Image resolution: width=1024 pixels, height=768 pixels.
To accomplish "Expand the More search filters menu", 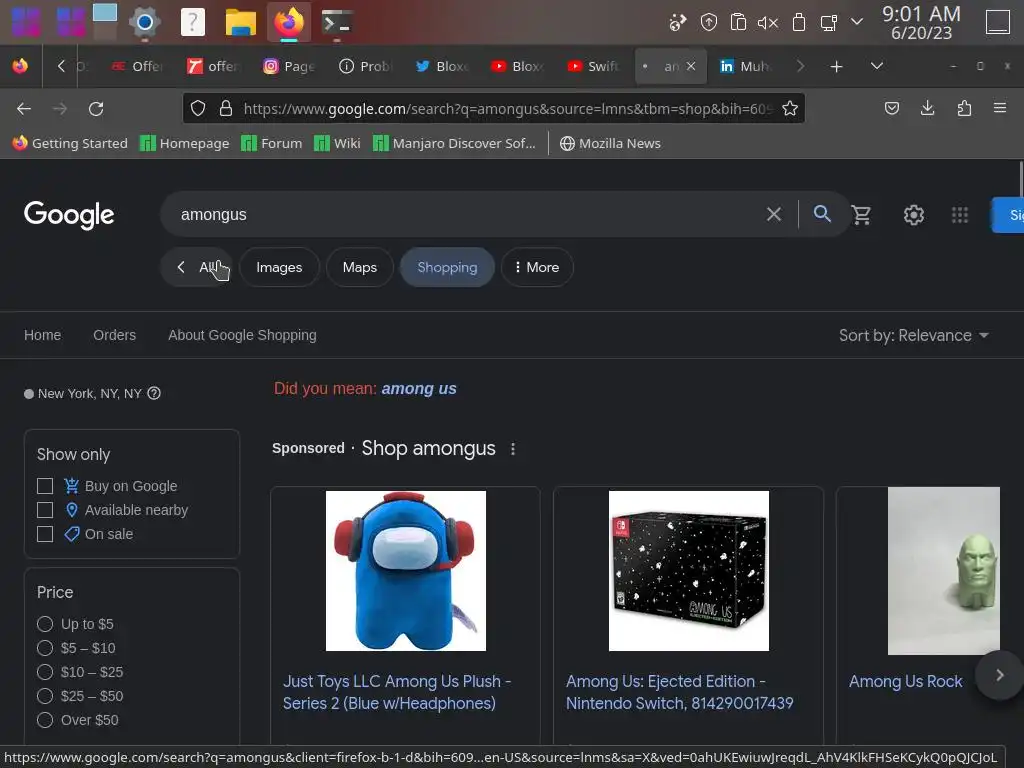I will 537,267.
